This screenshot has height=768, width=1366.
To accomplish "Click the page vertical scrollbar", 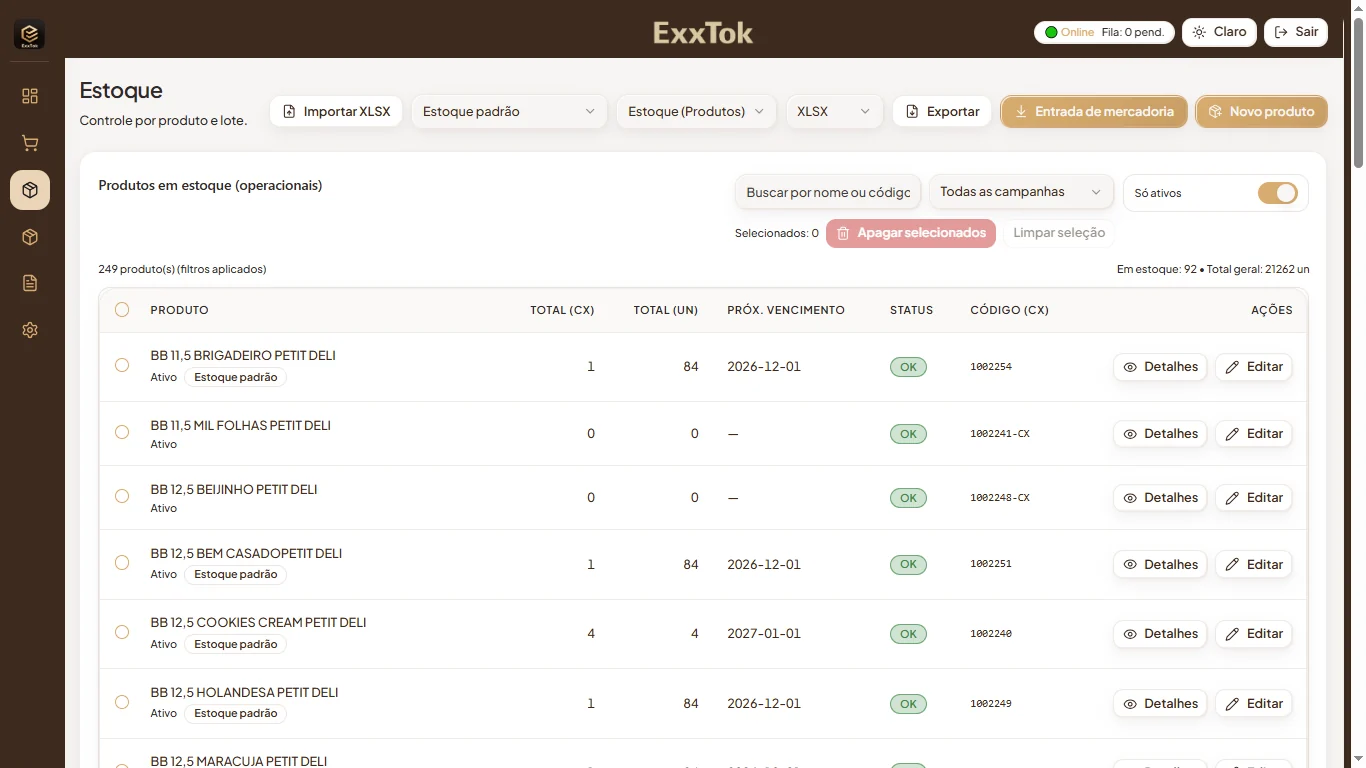I will tap(1358, 92).
